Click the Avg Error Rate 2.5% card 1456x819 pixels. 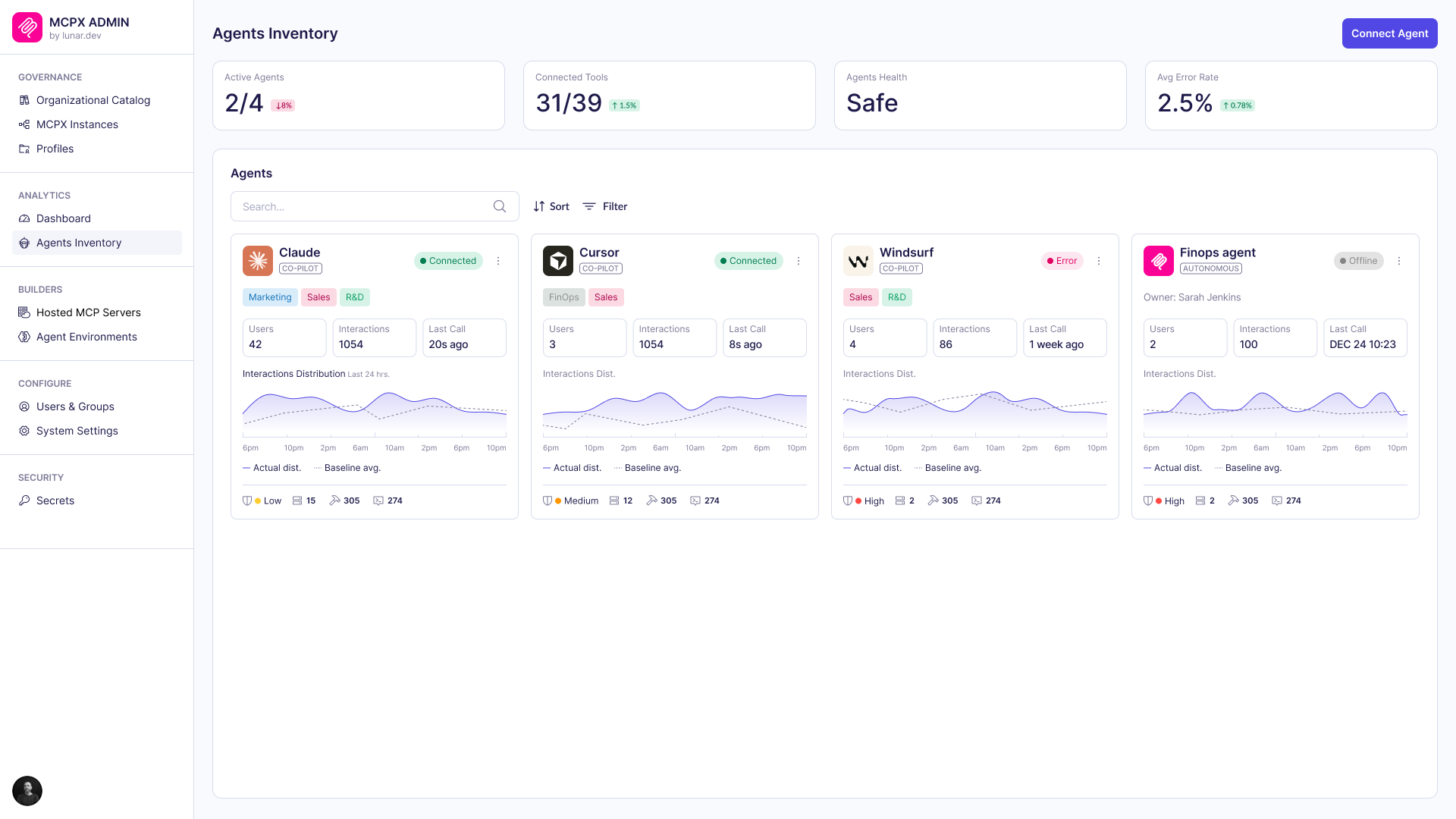1291,96
